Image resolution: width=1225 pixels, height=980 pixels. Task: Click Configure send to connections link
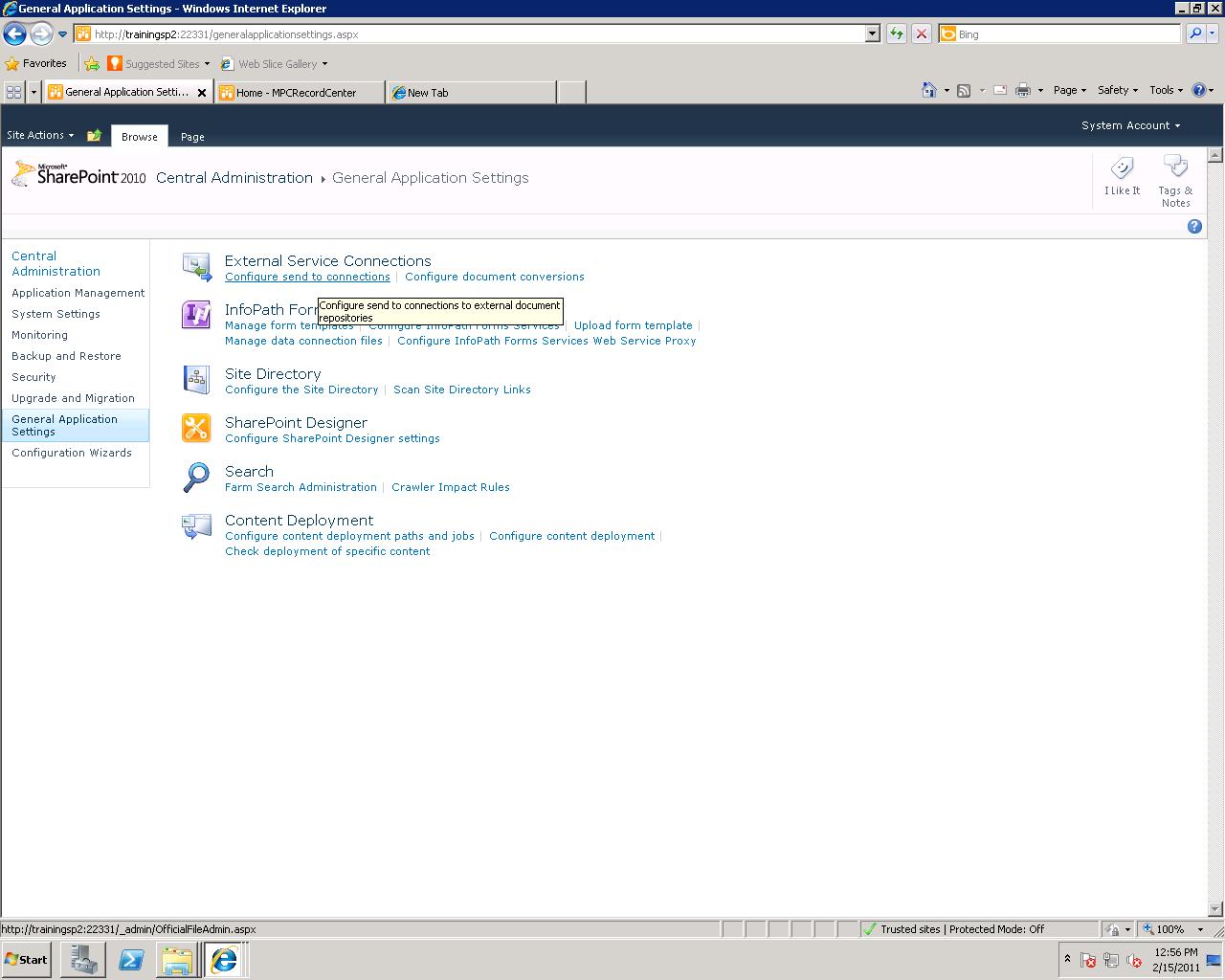(x=307, y=277)
